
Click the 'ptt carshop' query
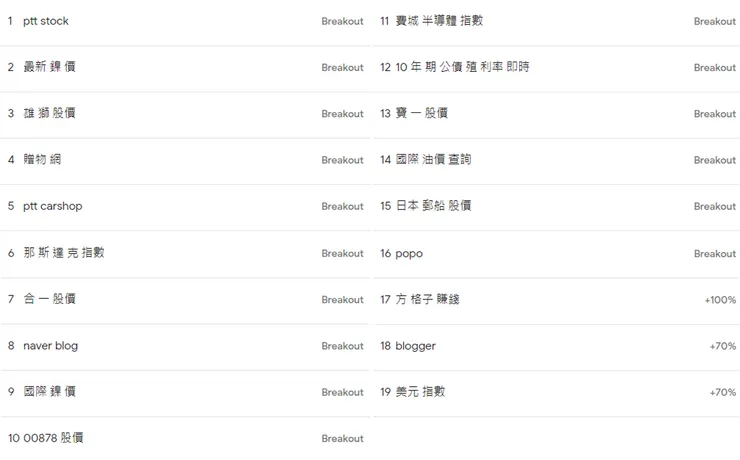(x=53, y=206)
